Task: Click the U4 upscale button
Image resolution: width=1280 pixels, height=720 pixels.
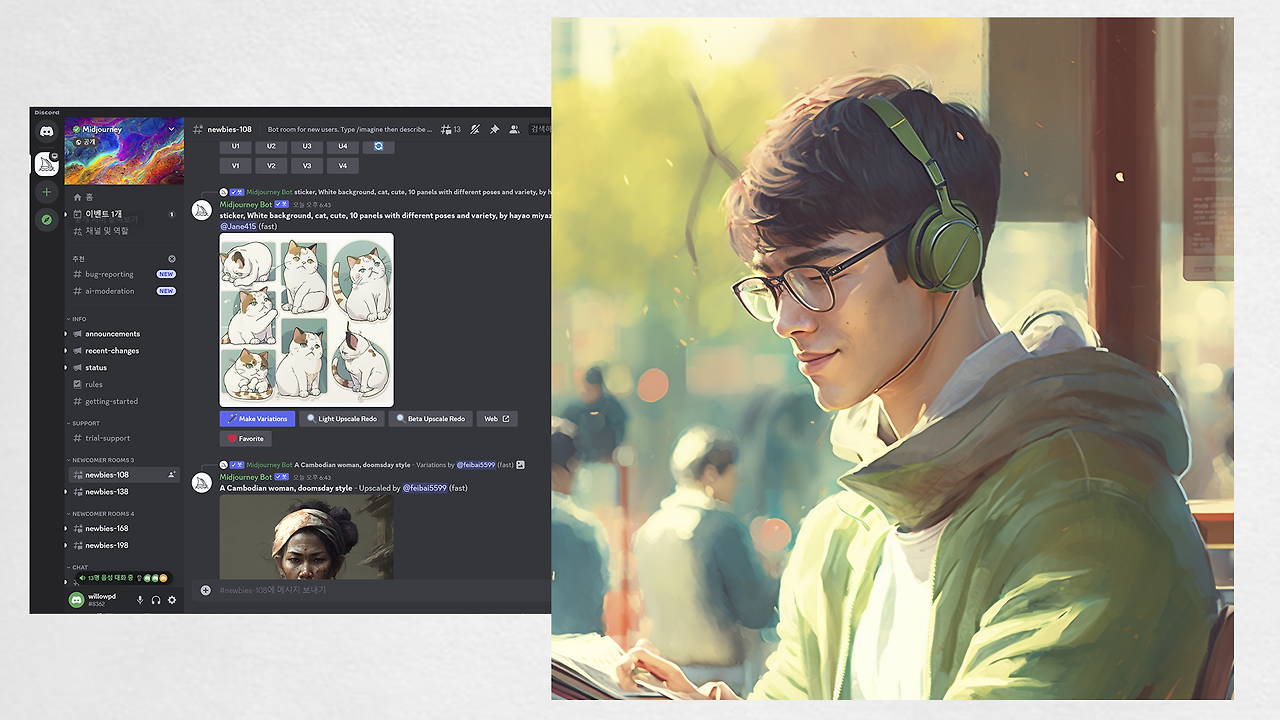Action: (x=343, y=146)
